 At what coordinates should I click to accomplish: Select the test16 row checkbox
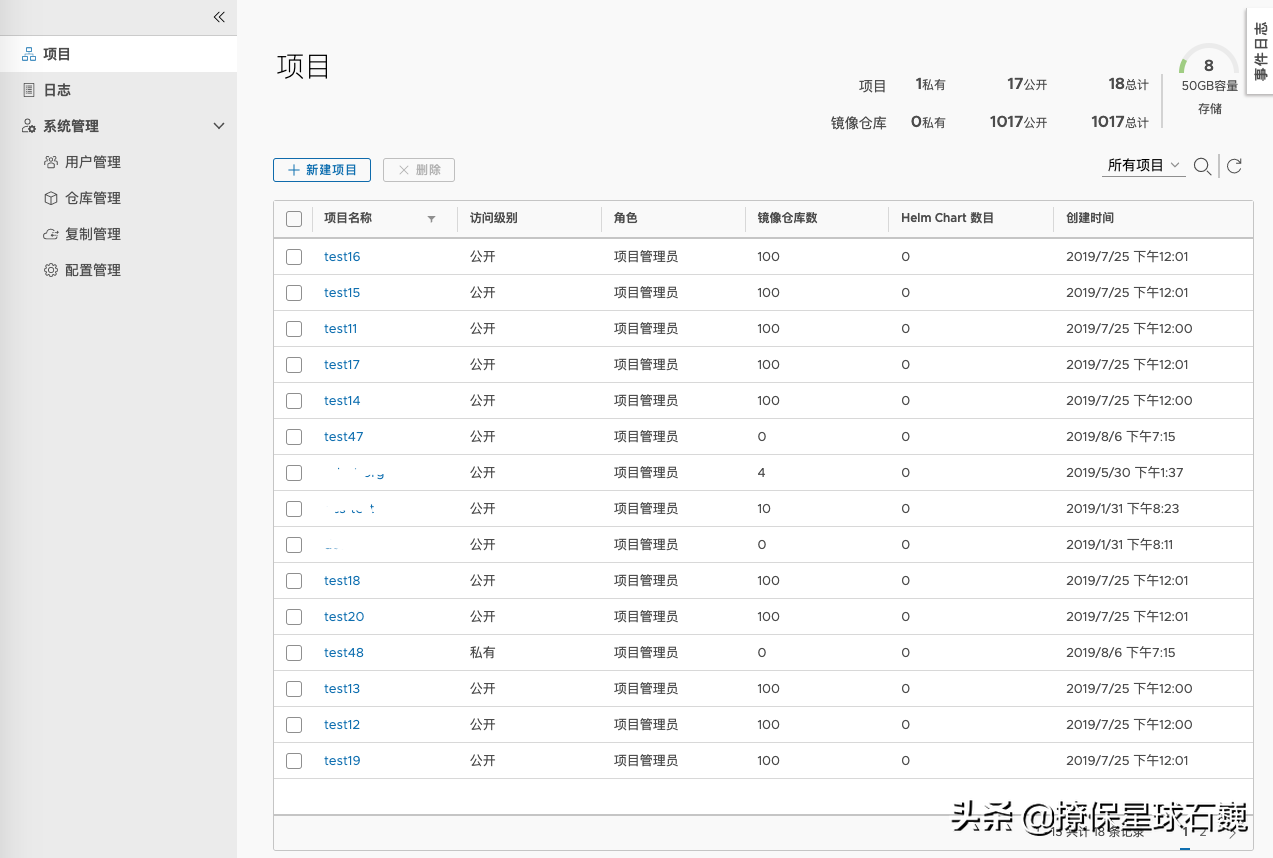click(294, 257)
